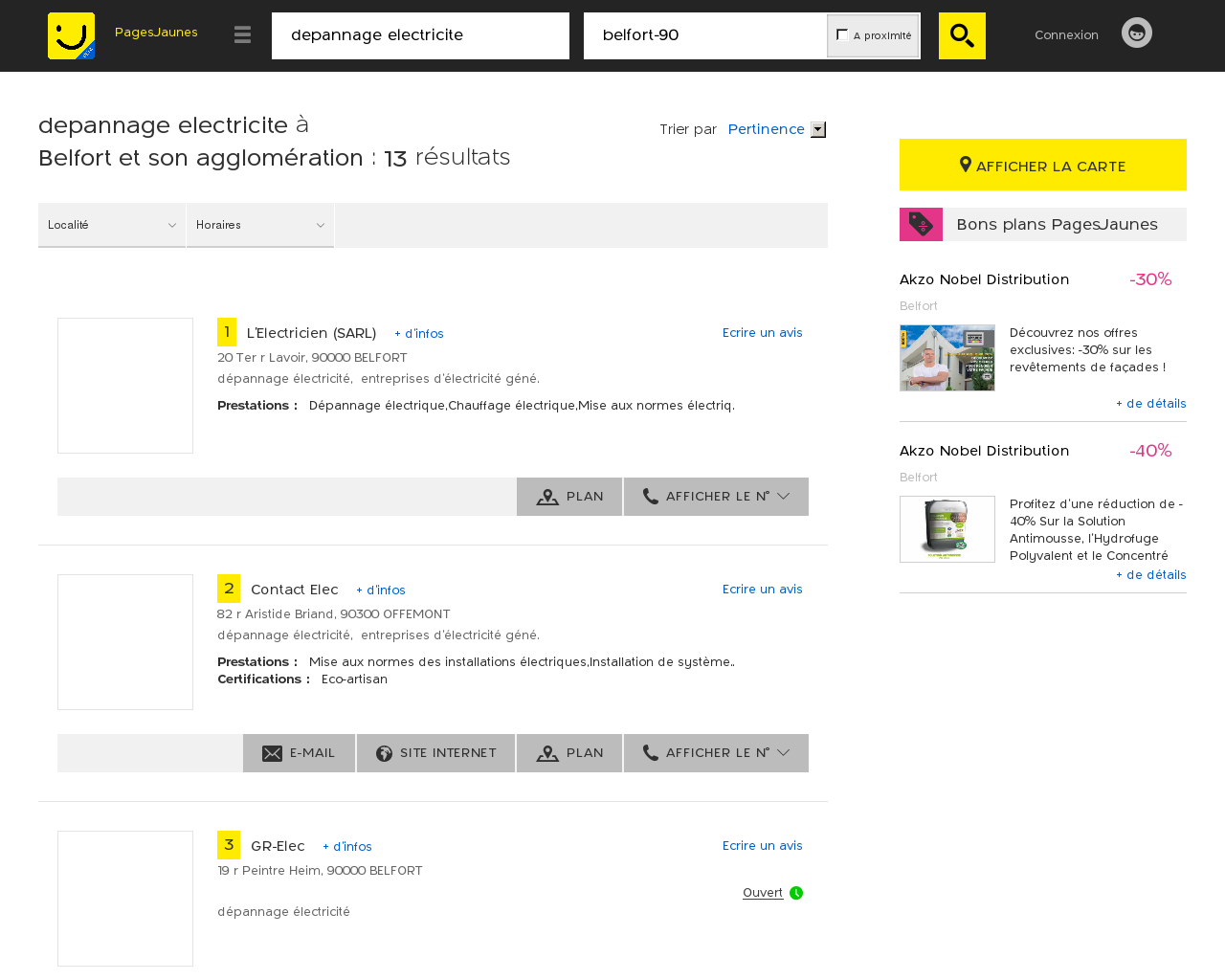Click + d'infos for Contact Elec
Viewport: 1225px width, 980px height.
381,590
